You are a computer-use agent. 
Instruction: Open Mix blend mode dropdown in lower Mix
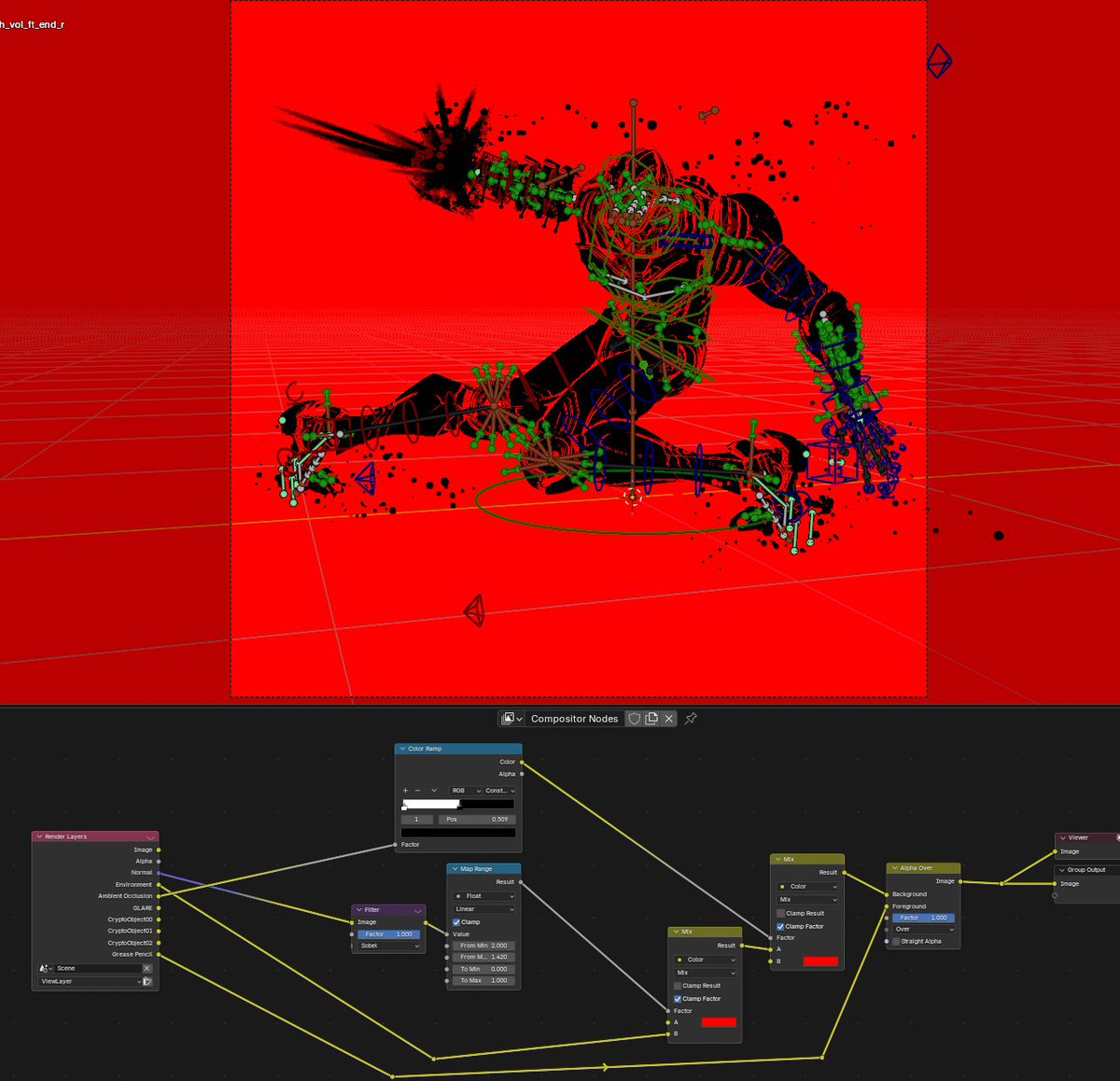(705, 973)
